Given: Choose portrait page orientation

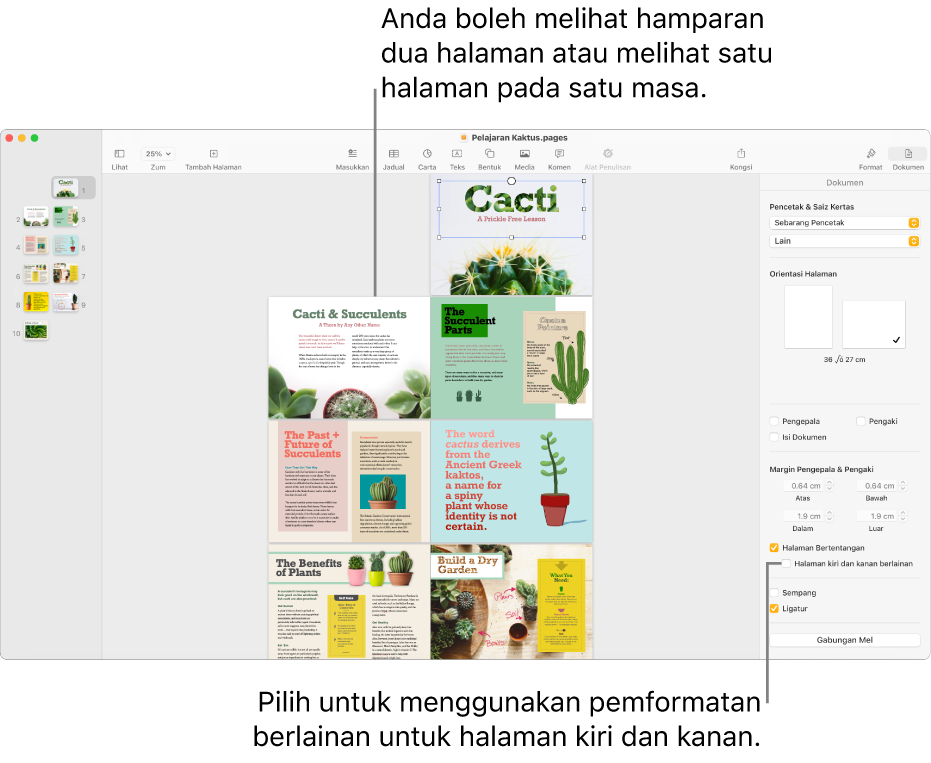Looking at the screenshot, I should [808, 317].
